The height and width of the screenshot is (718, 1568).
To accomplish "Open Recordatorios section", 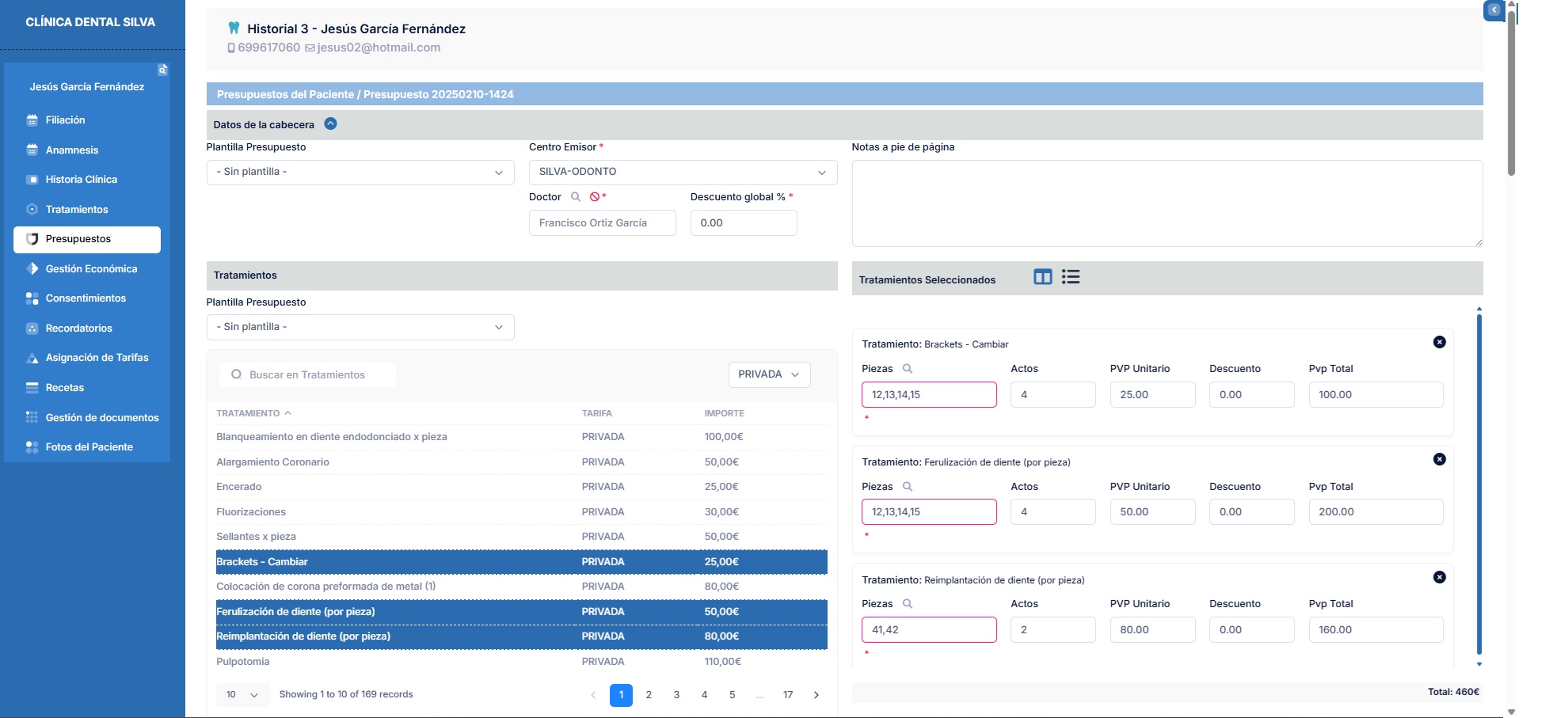I will (x=87, y=328).
